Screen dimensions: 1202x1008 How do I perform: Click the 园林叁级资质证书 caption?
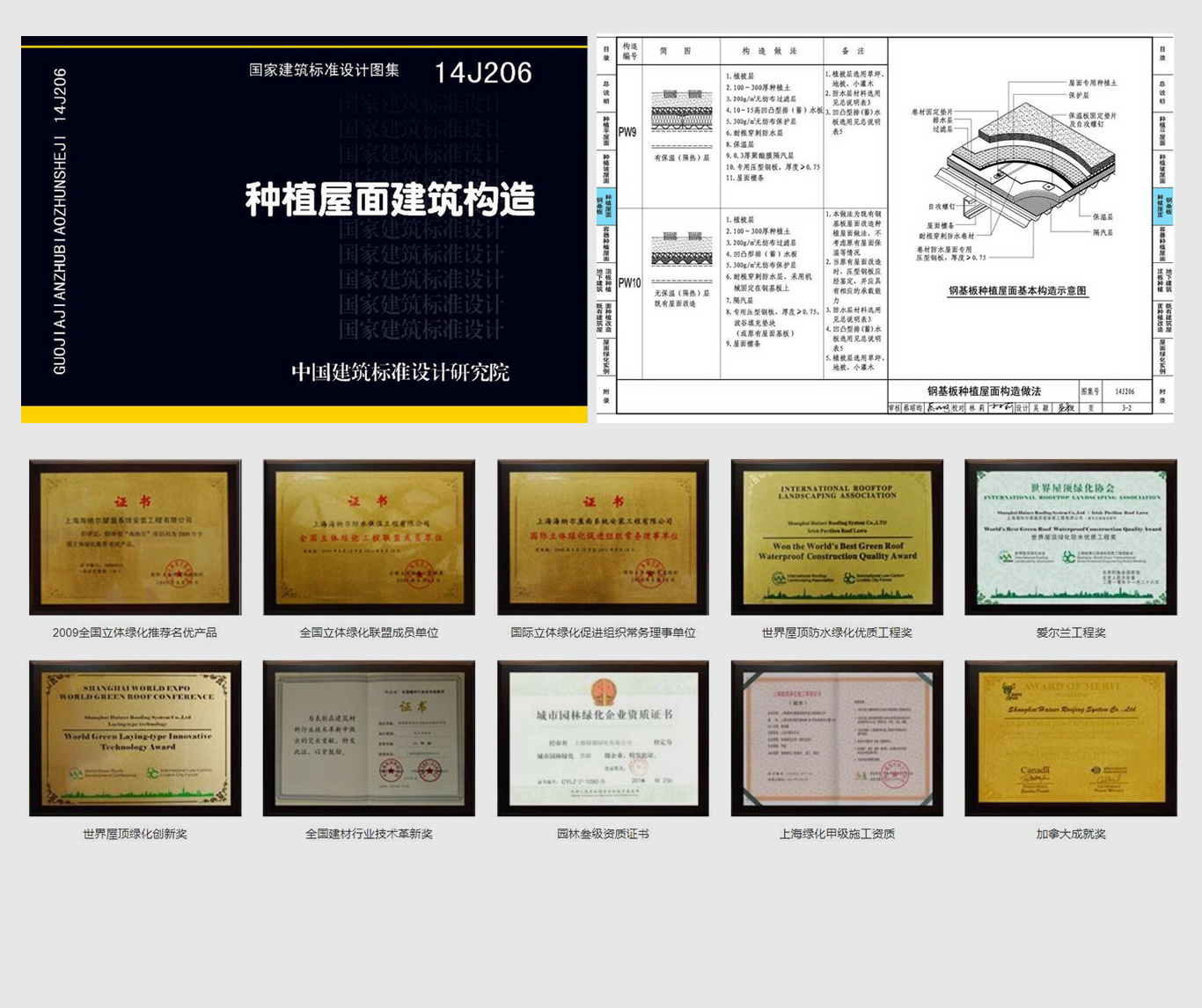coord(603,834)
